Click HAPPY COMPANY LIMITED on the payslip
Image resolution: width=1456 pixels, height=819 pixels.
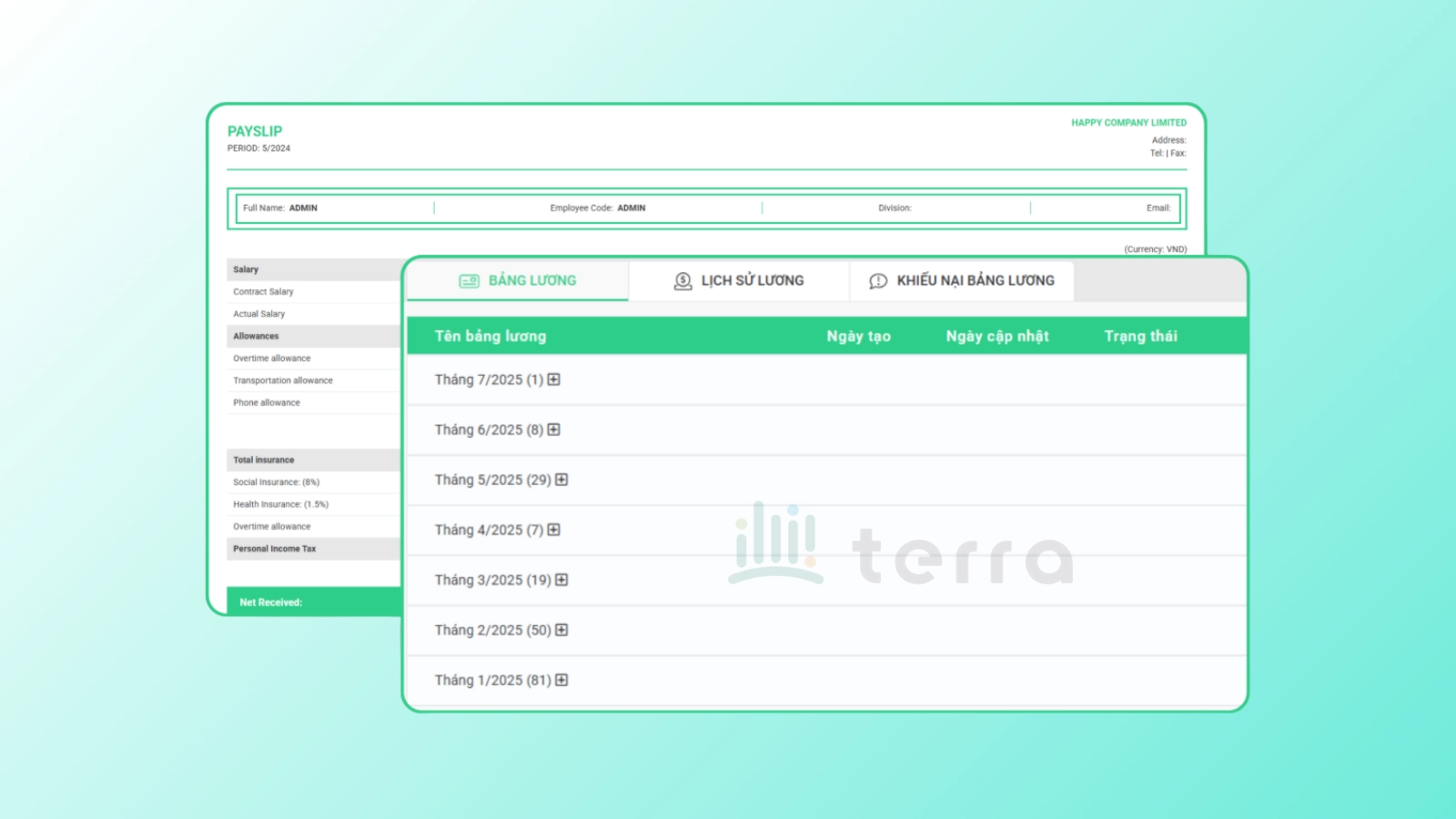(1128, 123)
